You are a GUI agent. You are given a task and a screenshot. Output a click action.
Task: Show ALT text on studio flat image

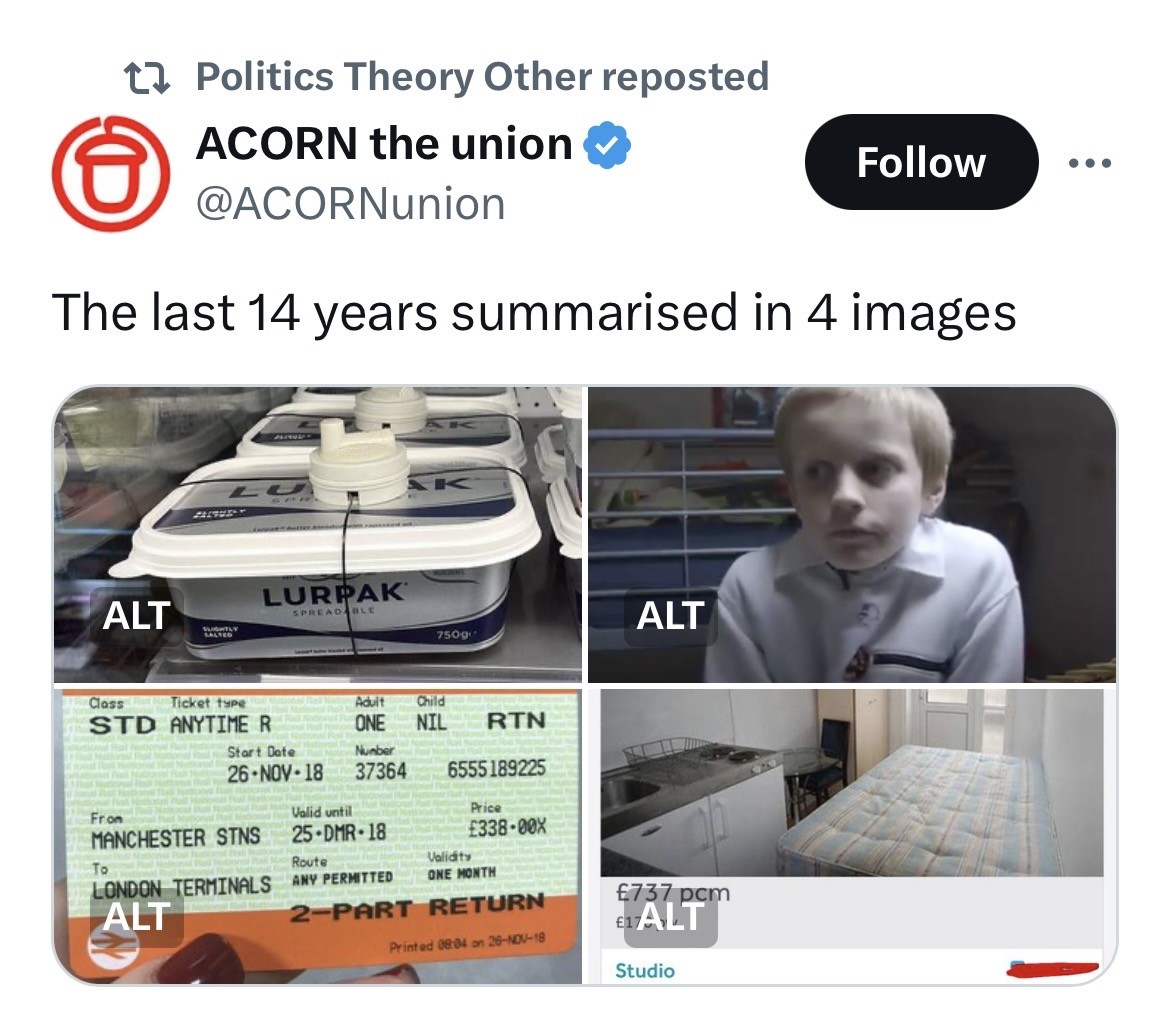[x=670, y=918]
